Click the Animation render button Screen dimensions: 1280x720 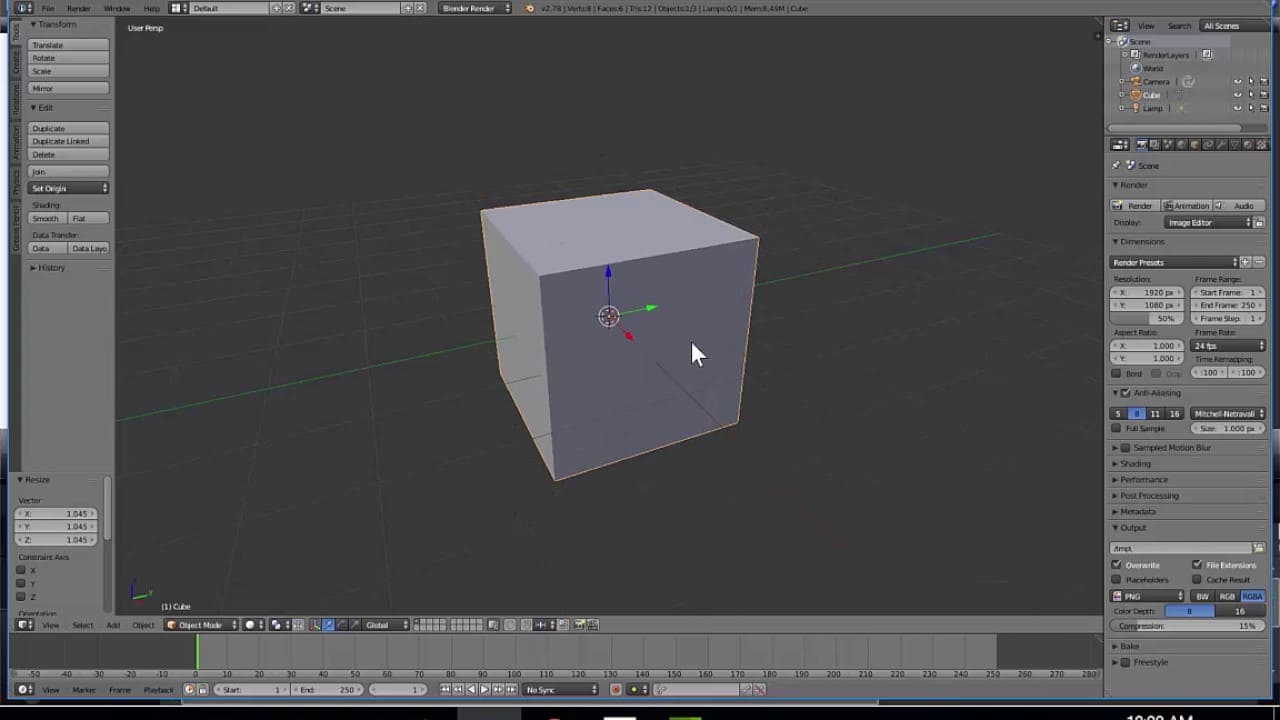1189,205
